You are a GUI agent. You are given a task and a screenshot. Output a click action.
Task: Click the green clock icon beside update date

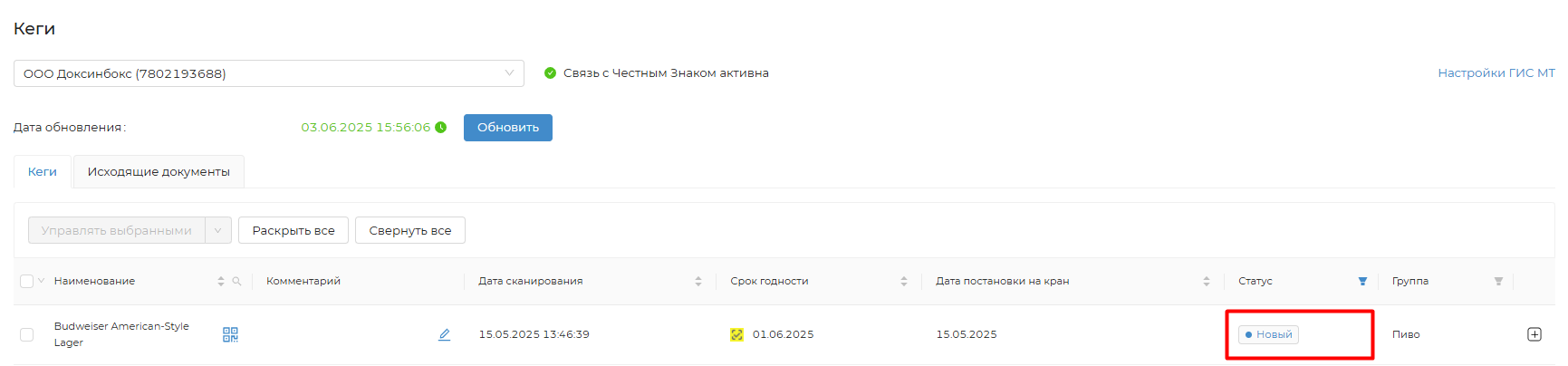click(441, 128)
